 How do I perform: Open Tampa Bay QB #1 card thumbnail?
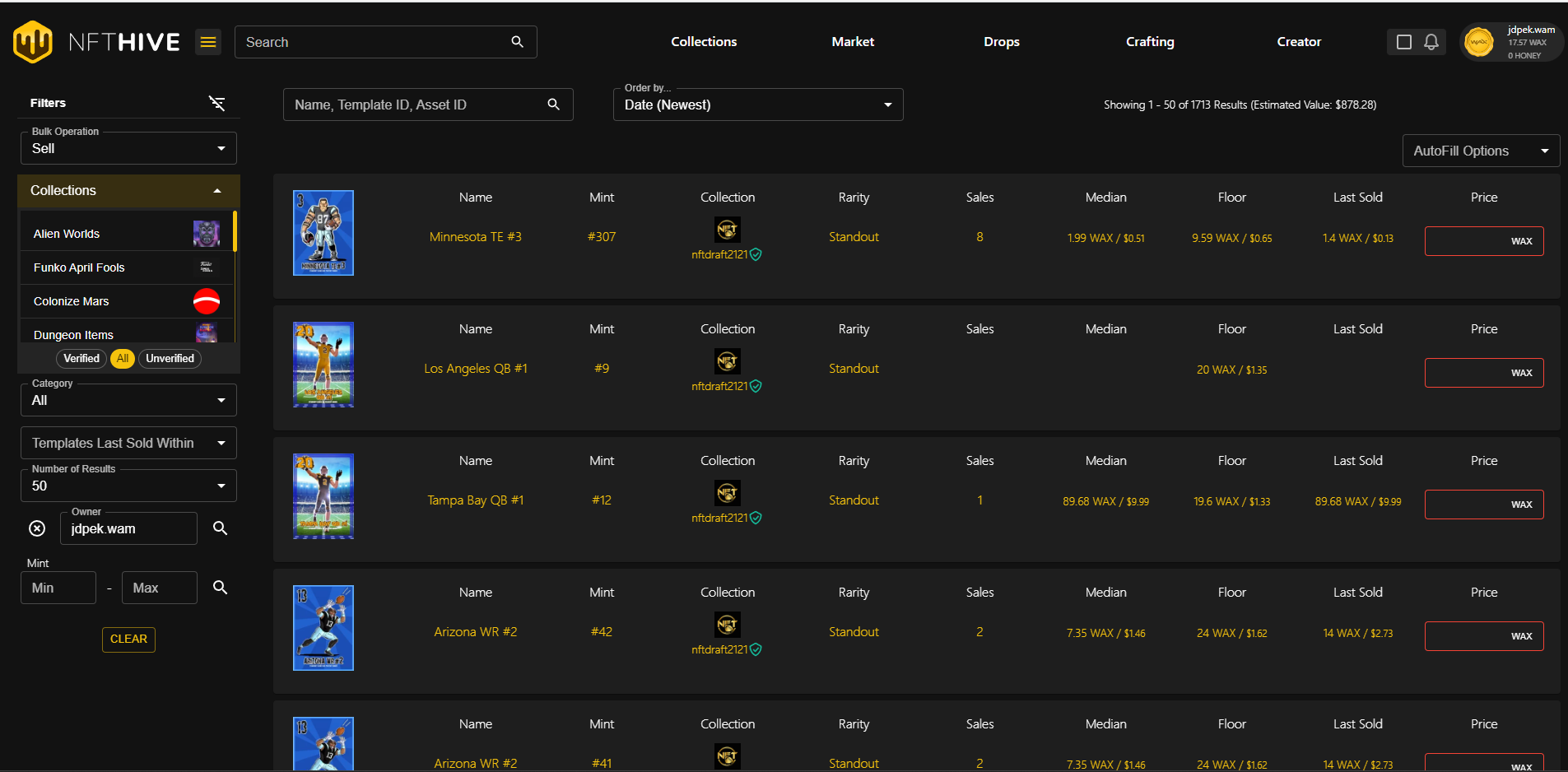[x=323, y=496]
